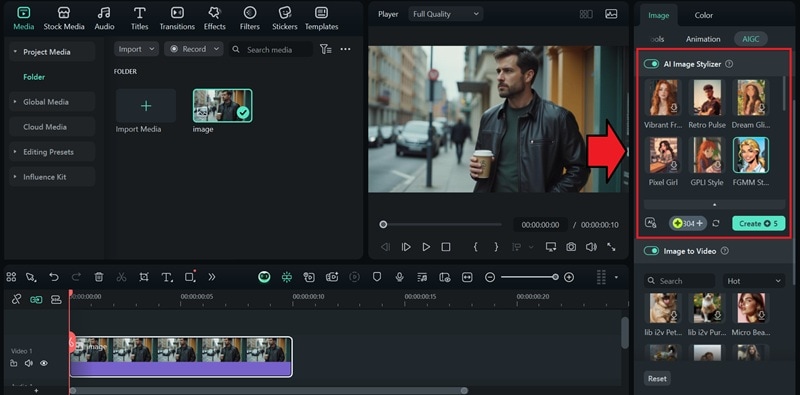Click the AI Image Stylizer help icon
The image size is (800, 395).
[729, 64]
